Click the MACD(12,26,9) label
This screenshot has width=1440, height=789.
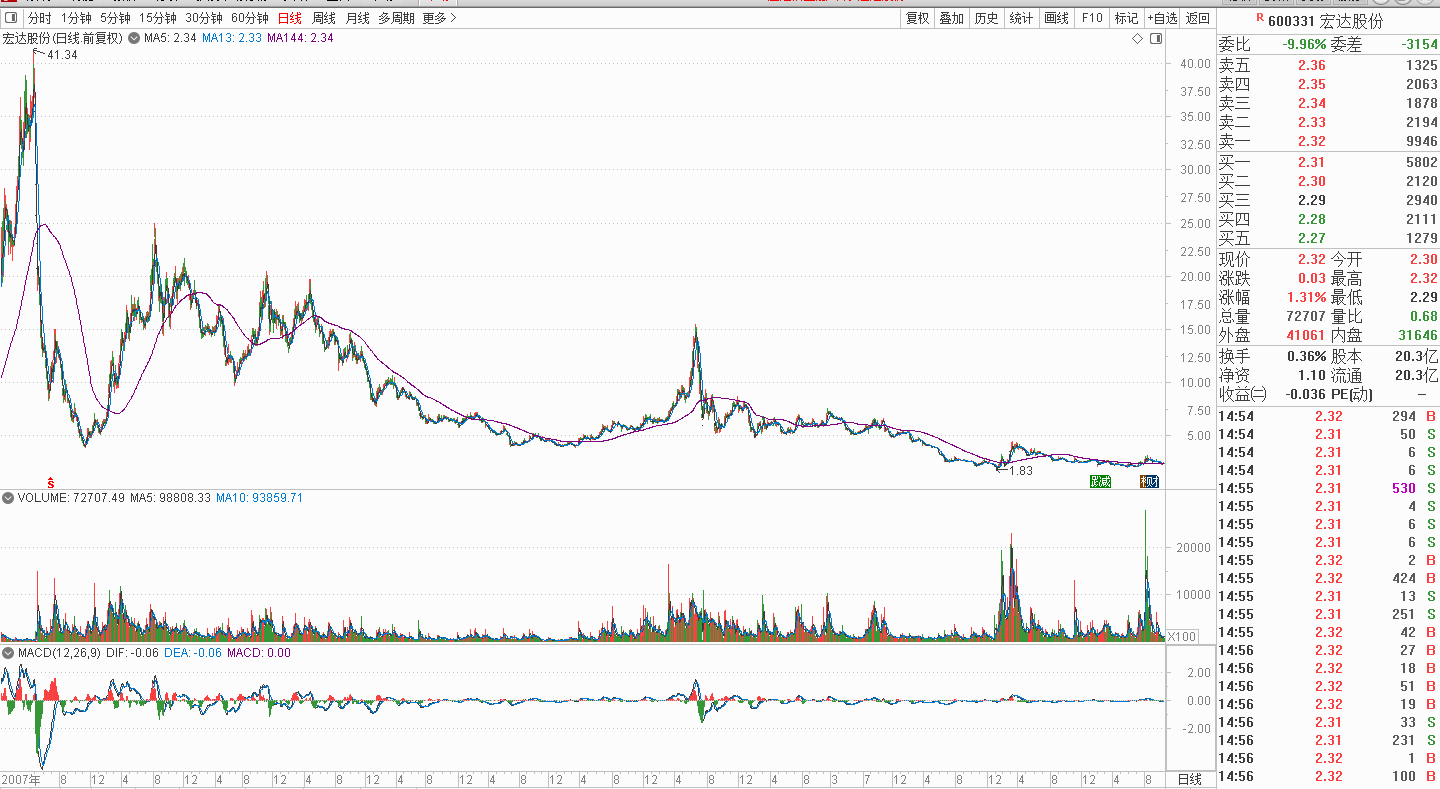tap(58, 653)
